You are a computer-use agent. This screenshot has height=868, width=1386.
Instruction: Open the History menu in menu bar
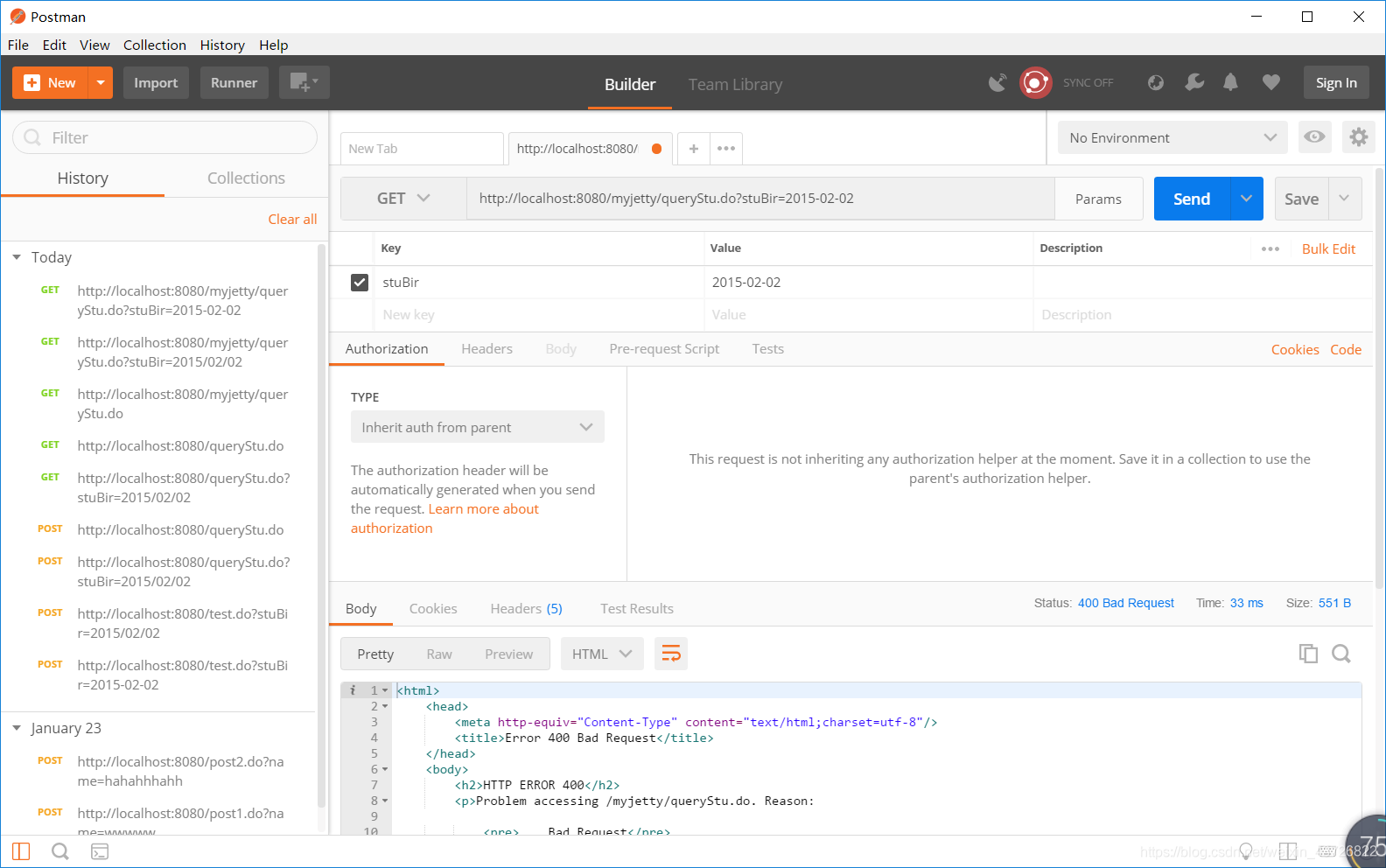pyautogui.click(x=222, y=45)
